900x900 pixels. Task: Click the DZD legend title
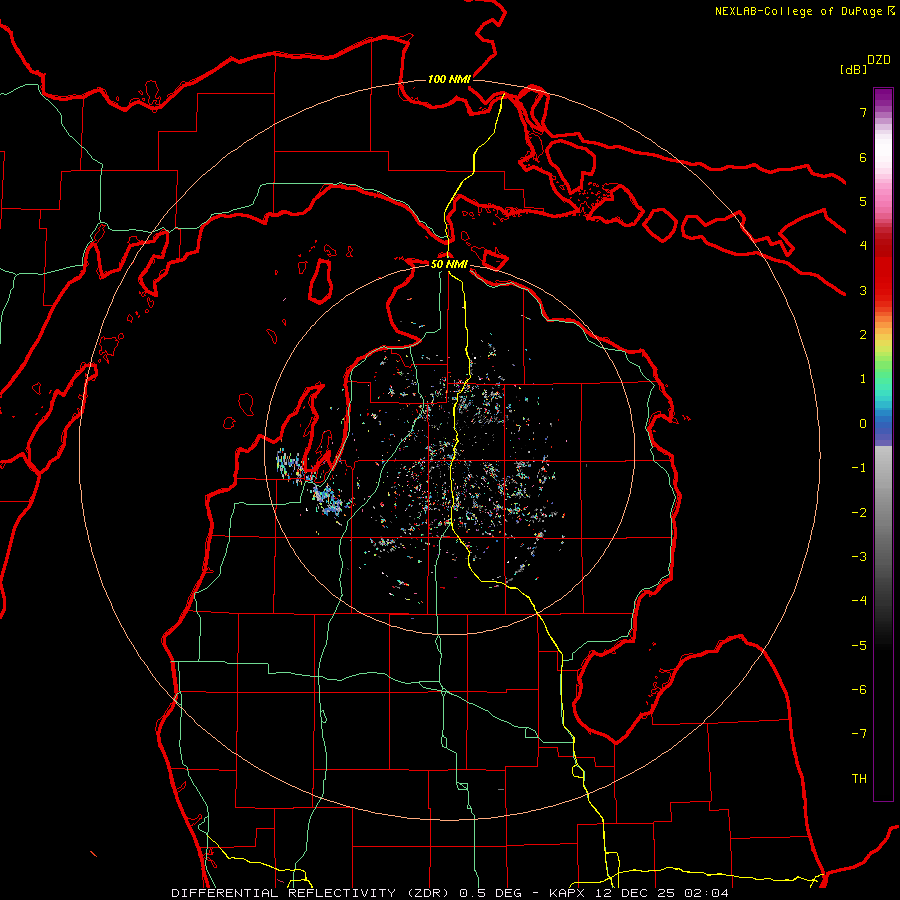pyautogui.click(x=879, y=60)
